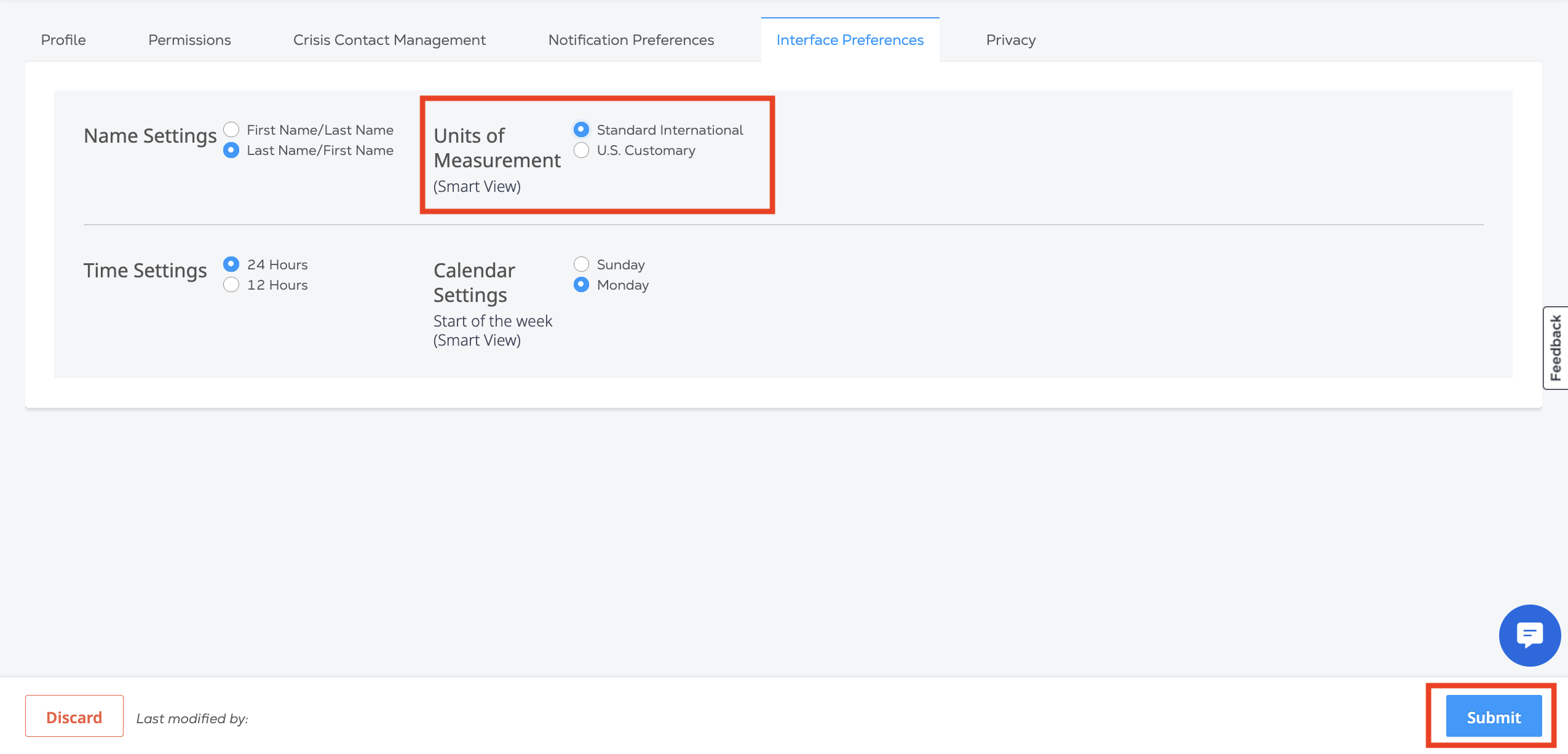Select Last Name/First Name radio option
The height and width of the screenshot is (754, 1568).
tap(231, 150)
